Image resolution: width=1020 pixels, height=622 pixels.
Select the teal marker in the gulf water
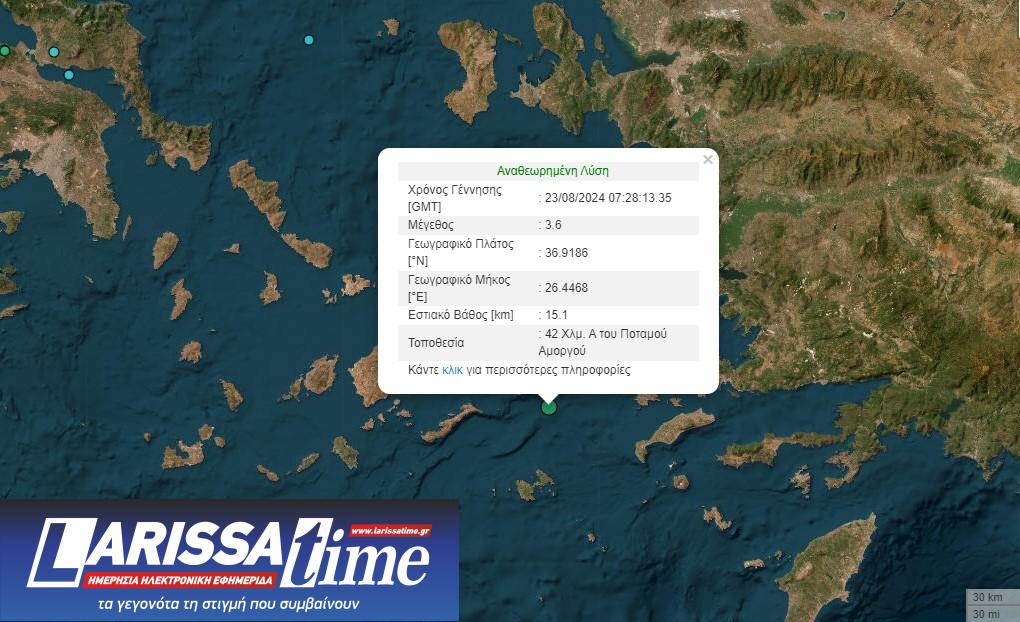click(x=69, y=75)
